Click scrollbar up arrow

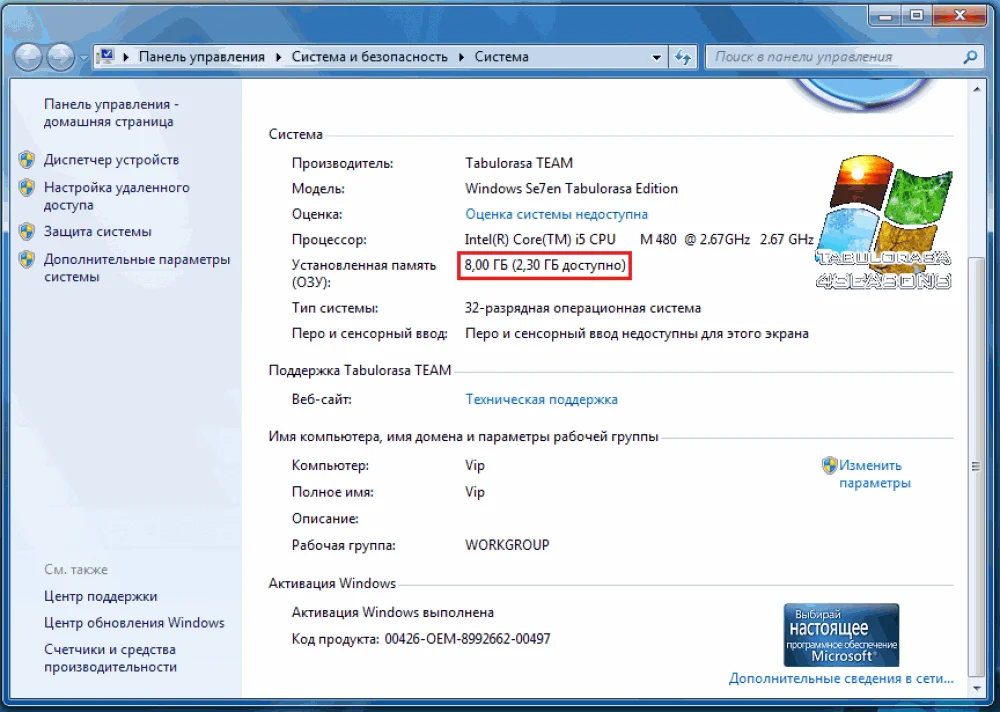[976, 91]
